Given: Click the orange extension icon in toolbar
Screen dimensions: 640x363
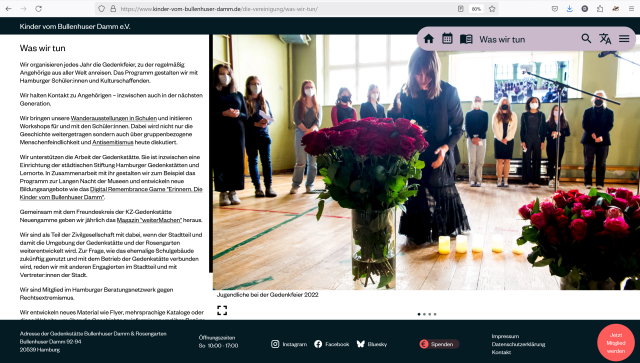Looking at the screenshot, I should point(616,9).
